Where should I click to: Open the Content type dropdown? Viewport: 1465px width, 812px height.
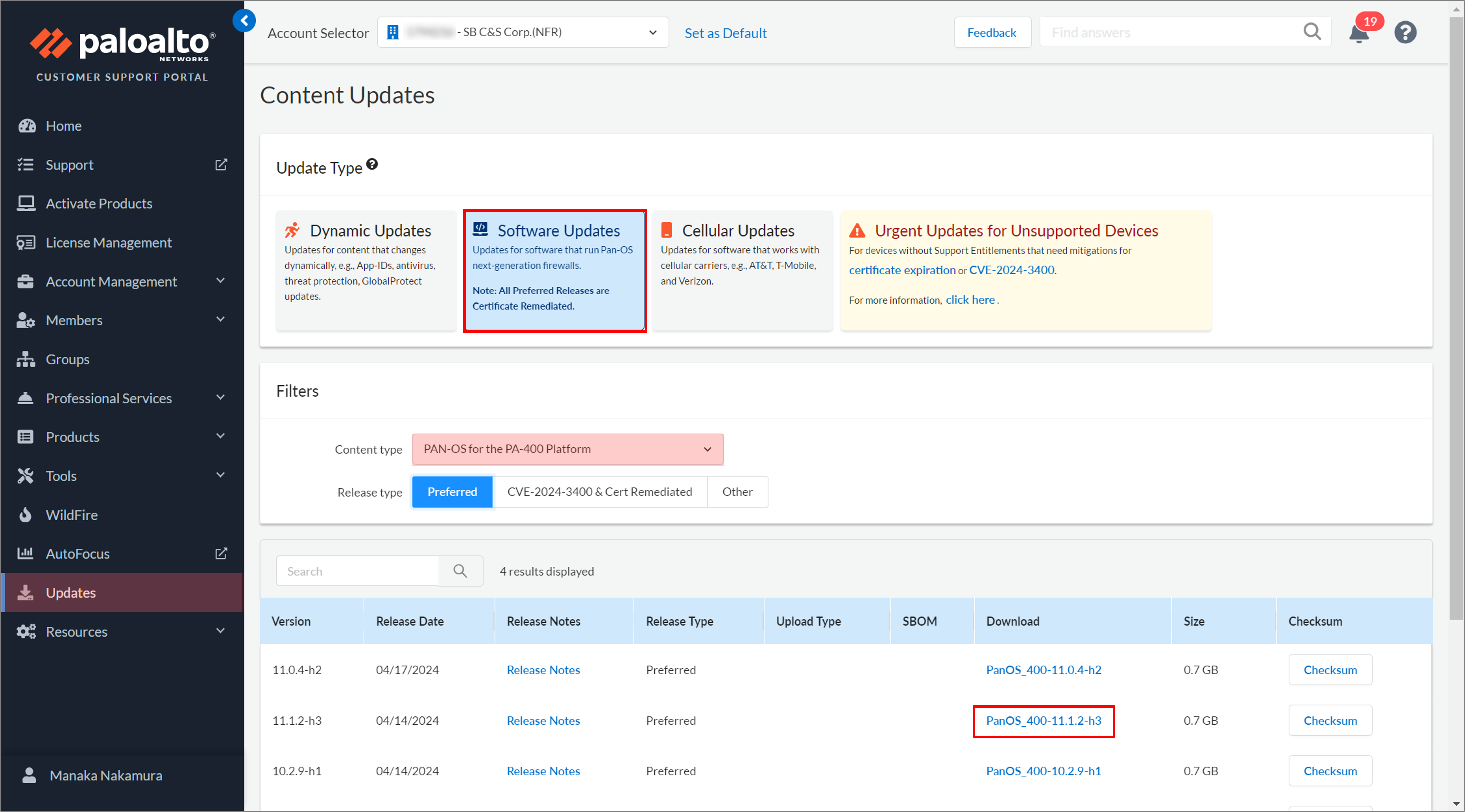(x=567, y=449)
